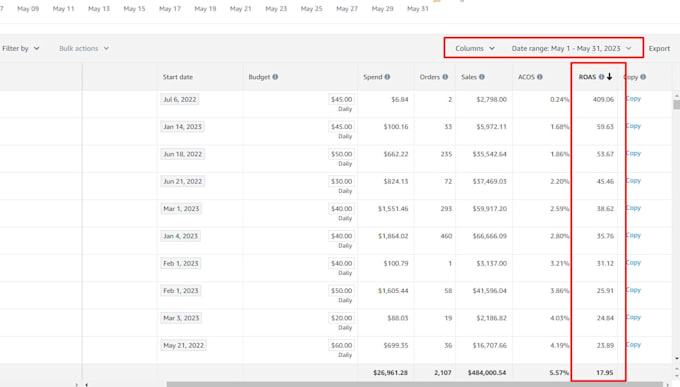Copy the campaign with ROAS 409.06
Image resolution: width=680 pixels, height=387 pixels.
pyautogui.click(x=634, y=98)
